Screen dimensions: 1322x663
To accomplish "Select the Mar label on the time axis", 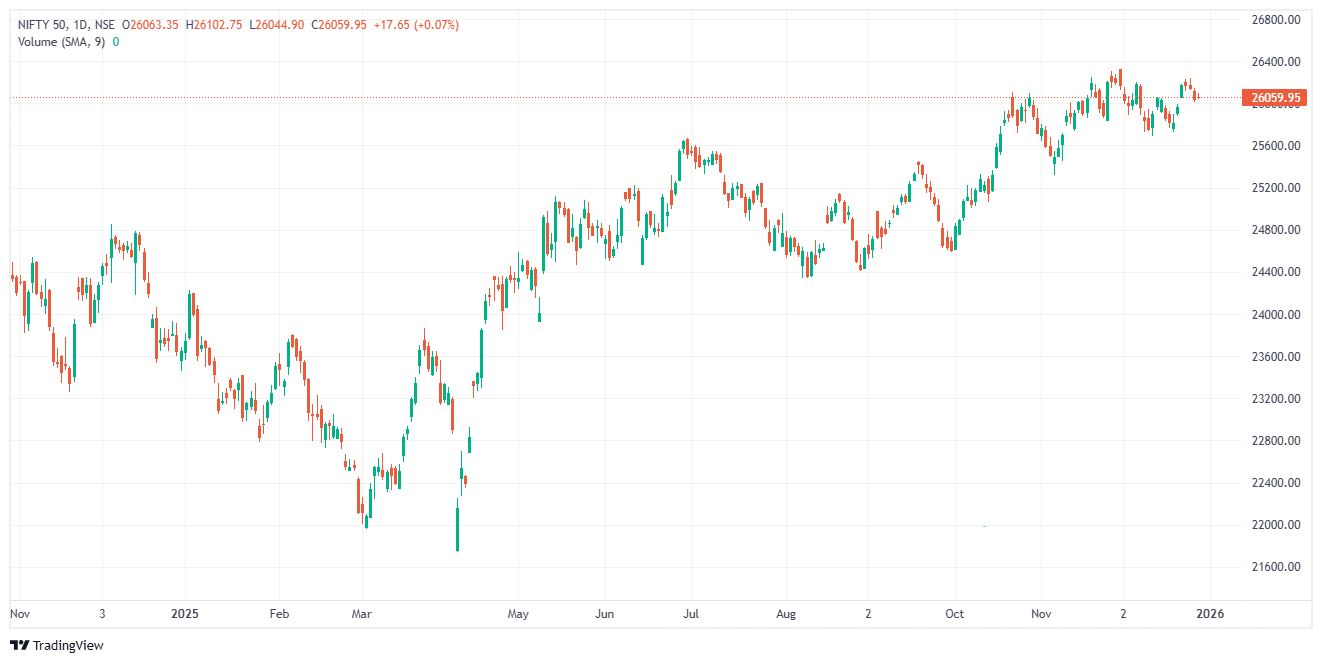I will [x=363, y=613].
